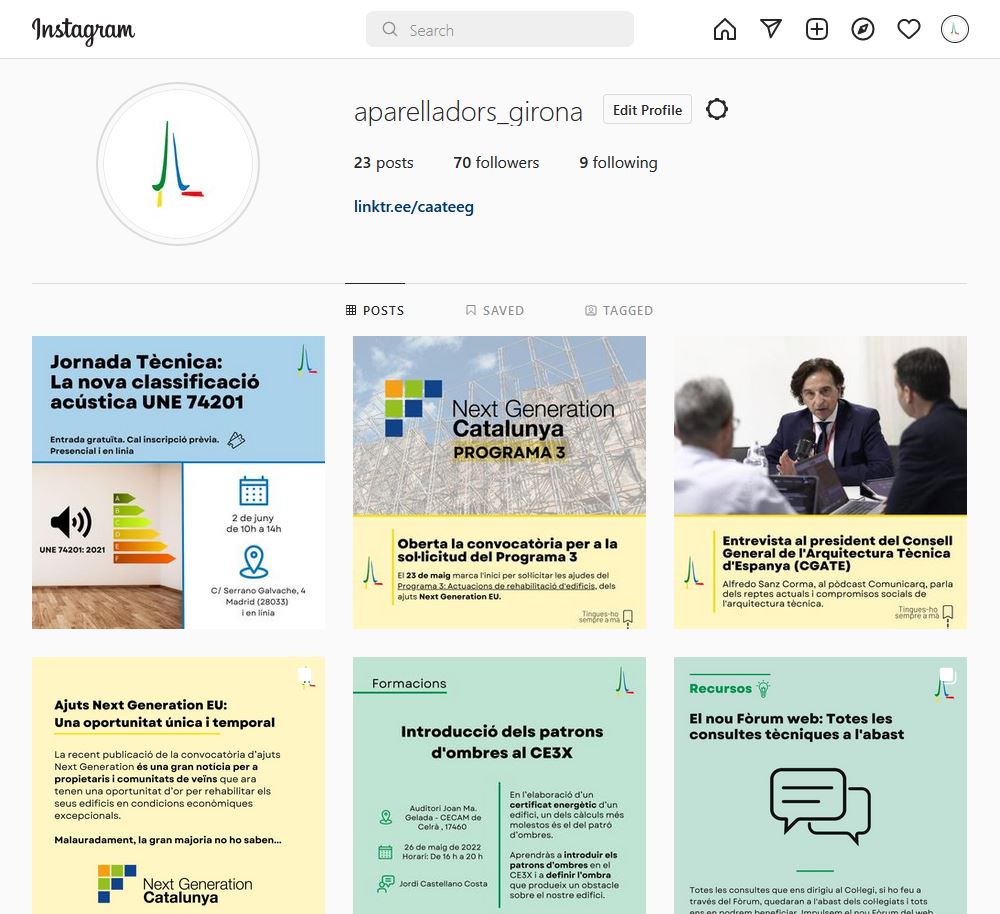
Task: Click the Edit Profile button
Action: click(647, 110)
